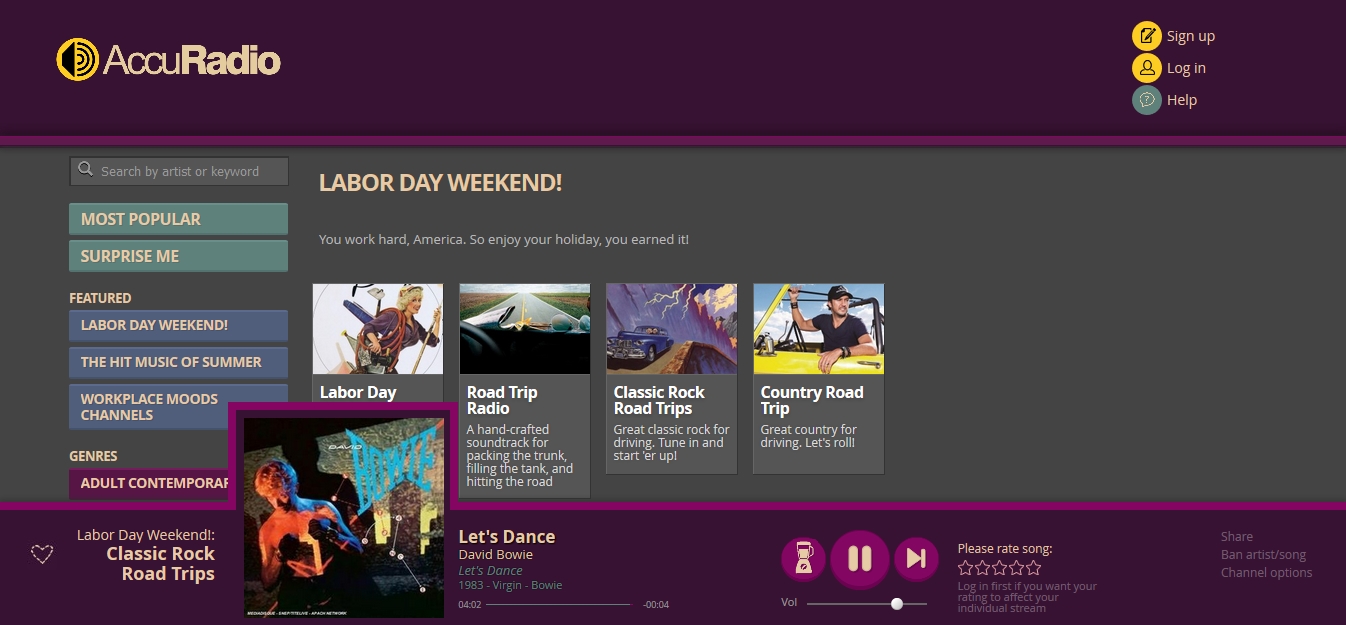Rate the song four stars
This screenshot has width=1346, height=625.
coord(1016,568)
